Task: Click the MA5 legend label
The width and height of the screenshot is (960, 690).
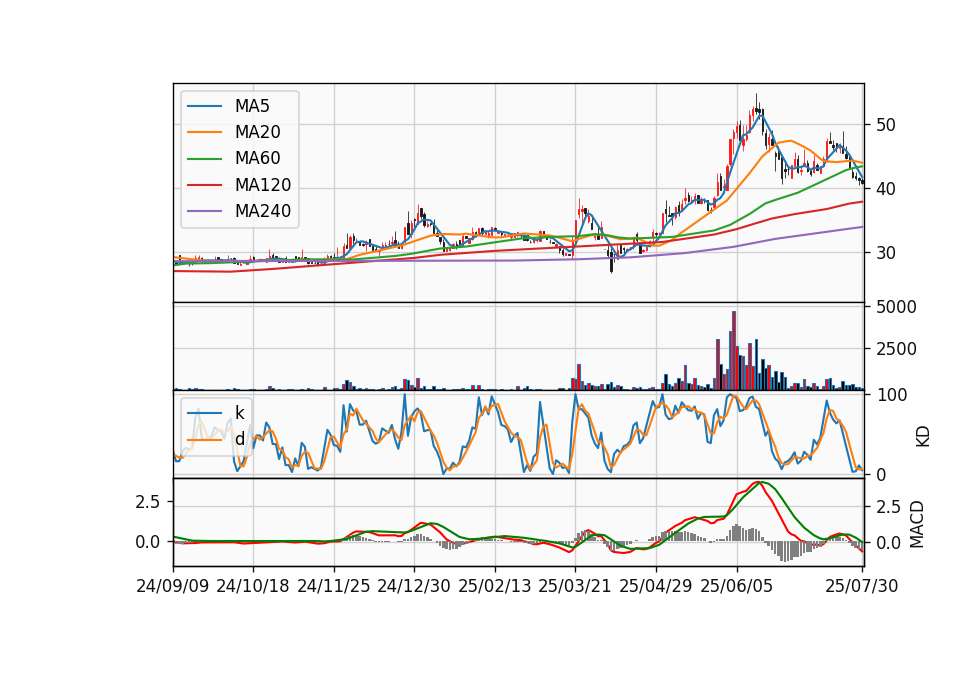Action: click(252, 106)
